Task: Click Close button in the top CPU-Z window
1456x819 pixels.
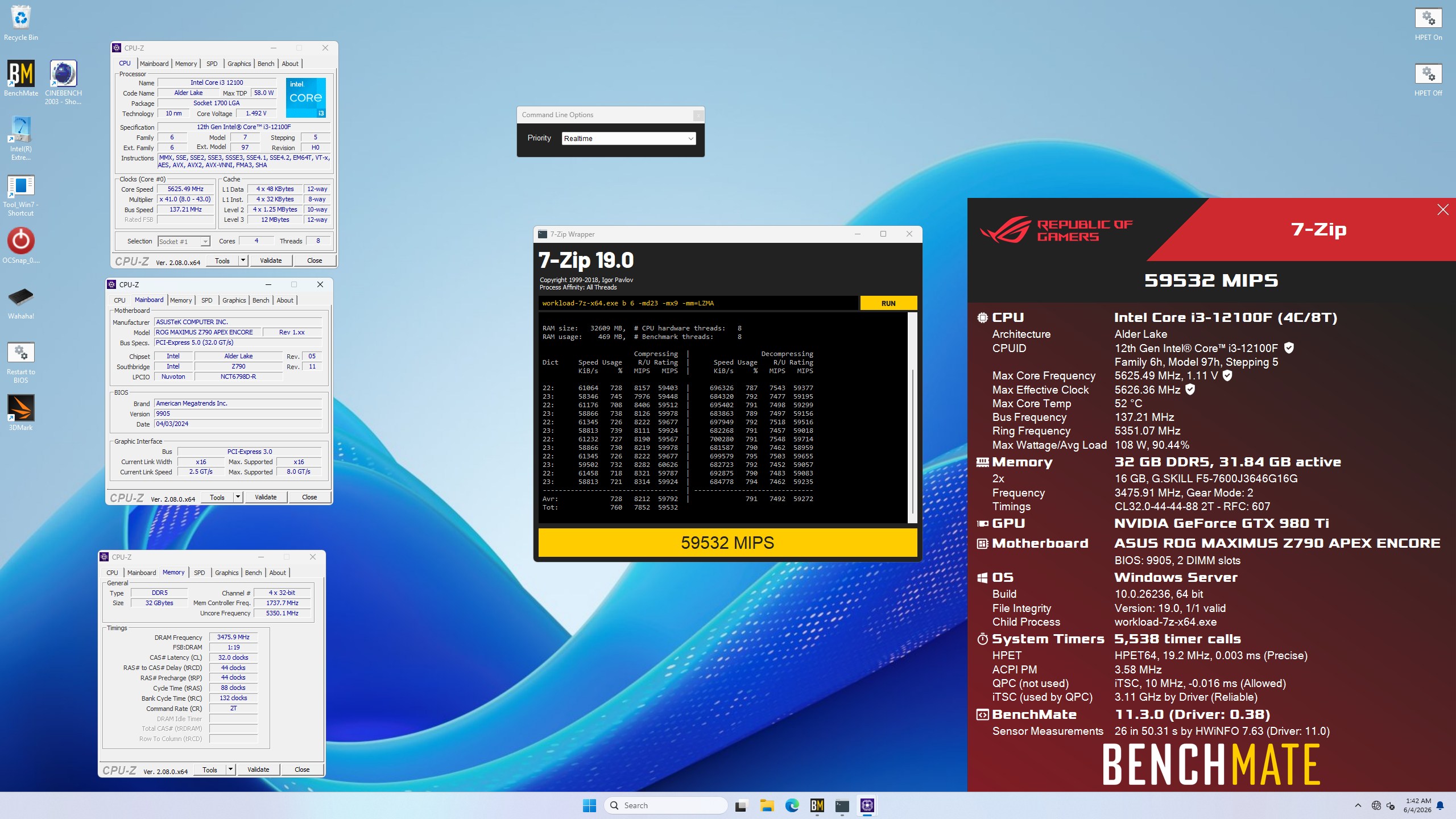Action: tap(315, 260)
